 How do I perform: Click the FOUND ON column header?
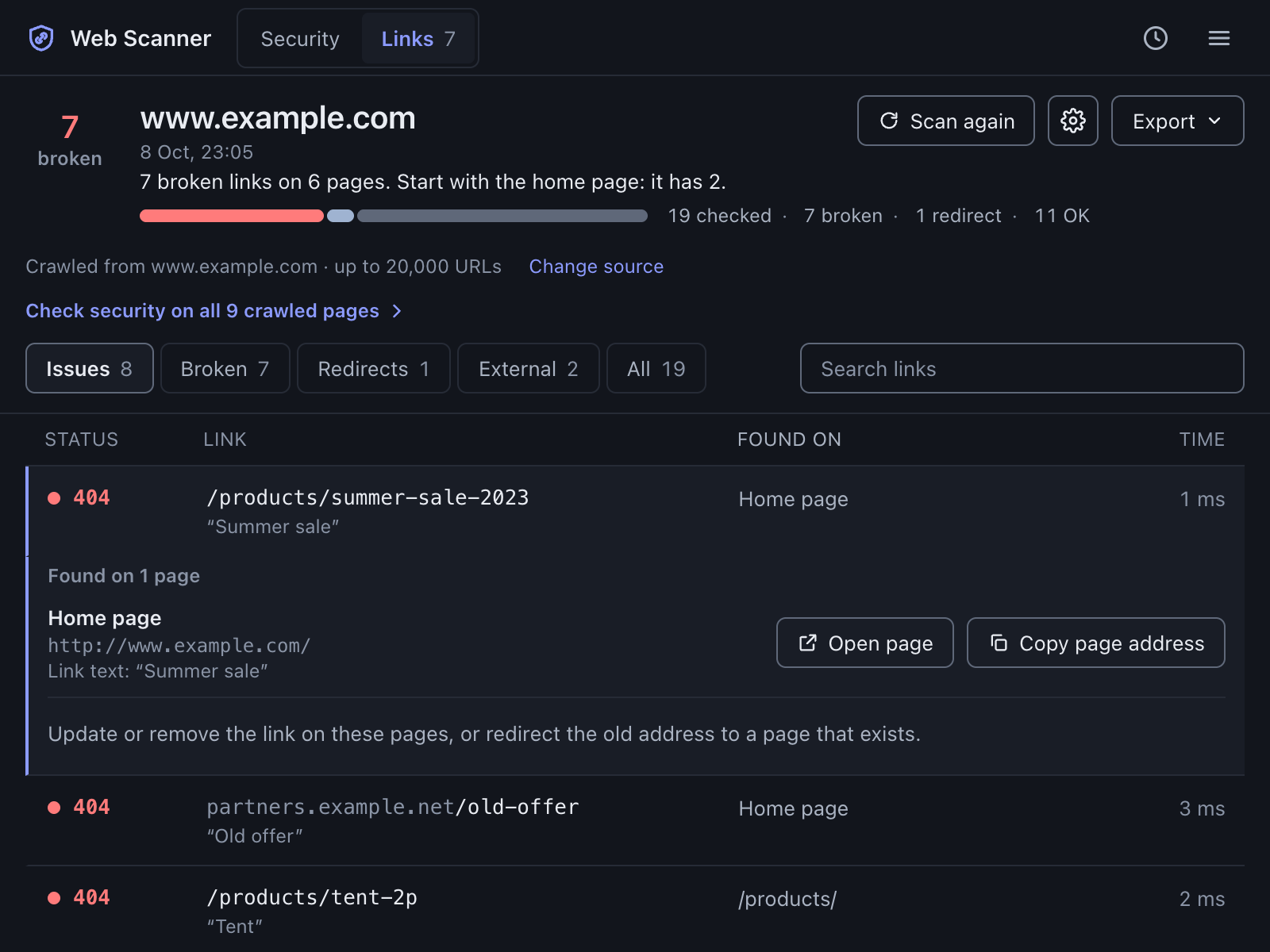point(789,440)
